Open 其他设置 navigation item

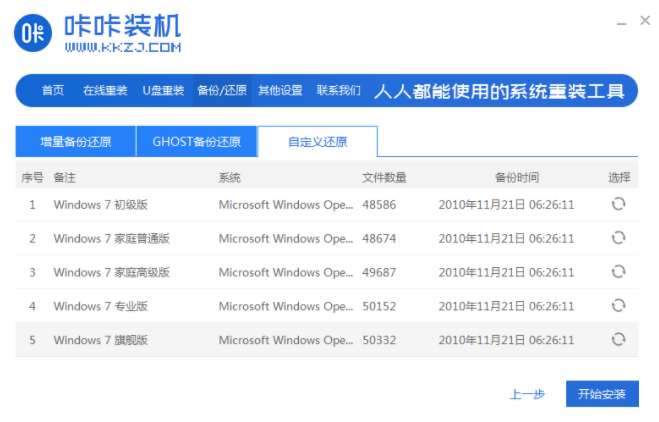point(280,90)
